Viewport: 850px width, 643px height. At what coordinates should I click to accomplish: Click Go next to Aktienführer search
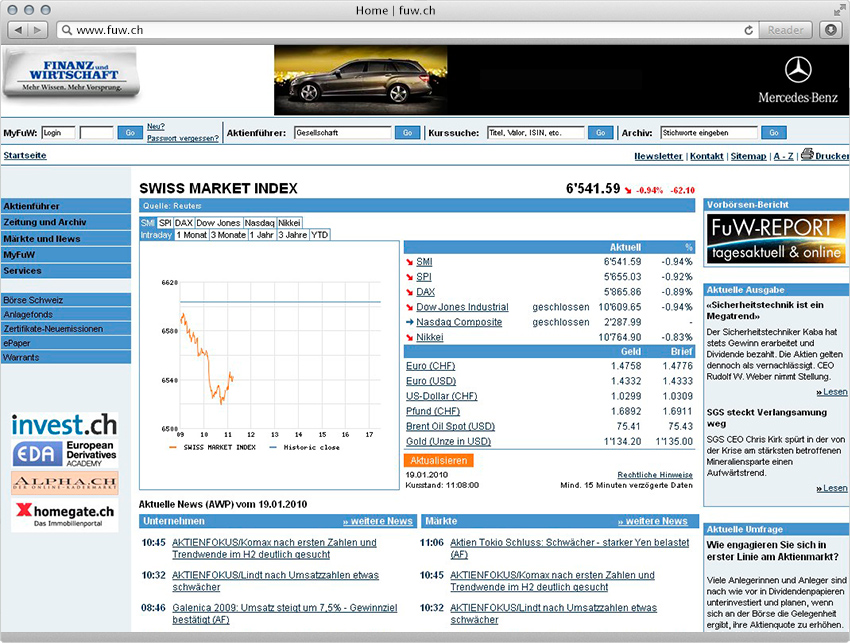click(x=408, y=133)
